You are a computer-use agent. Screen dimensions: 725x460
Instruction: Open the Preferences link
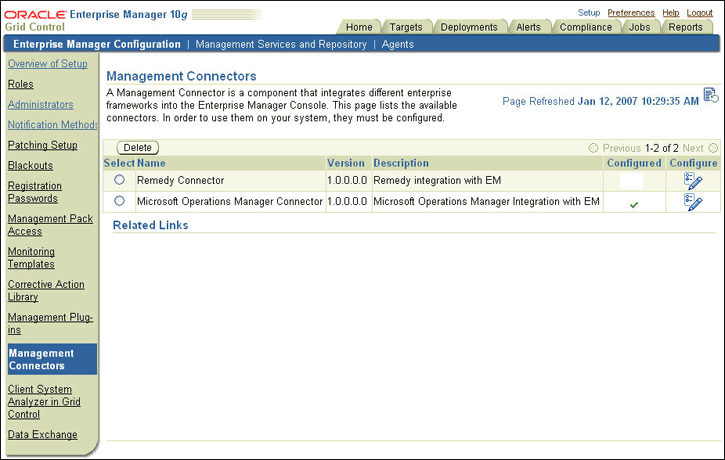(x=631, y=13)
